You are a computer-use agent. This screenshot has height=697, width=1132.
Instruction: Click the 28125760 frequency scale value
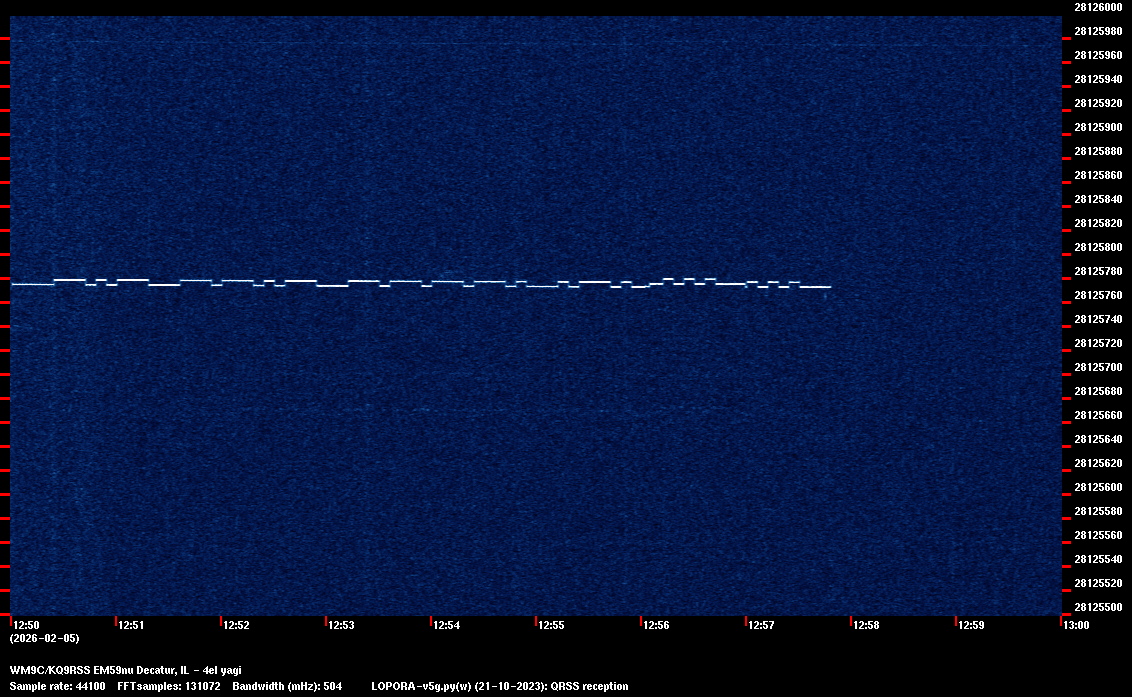pyautogui.click(x=1097, y=295)
